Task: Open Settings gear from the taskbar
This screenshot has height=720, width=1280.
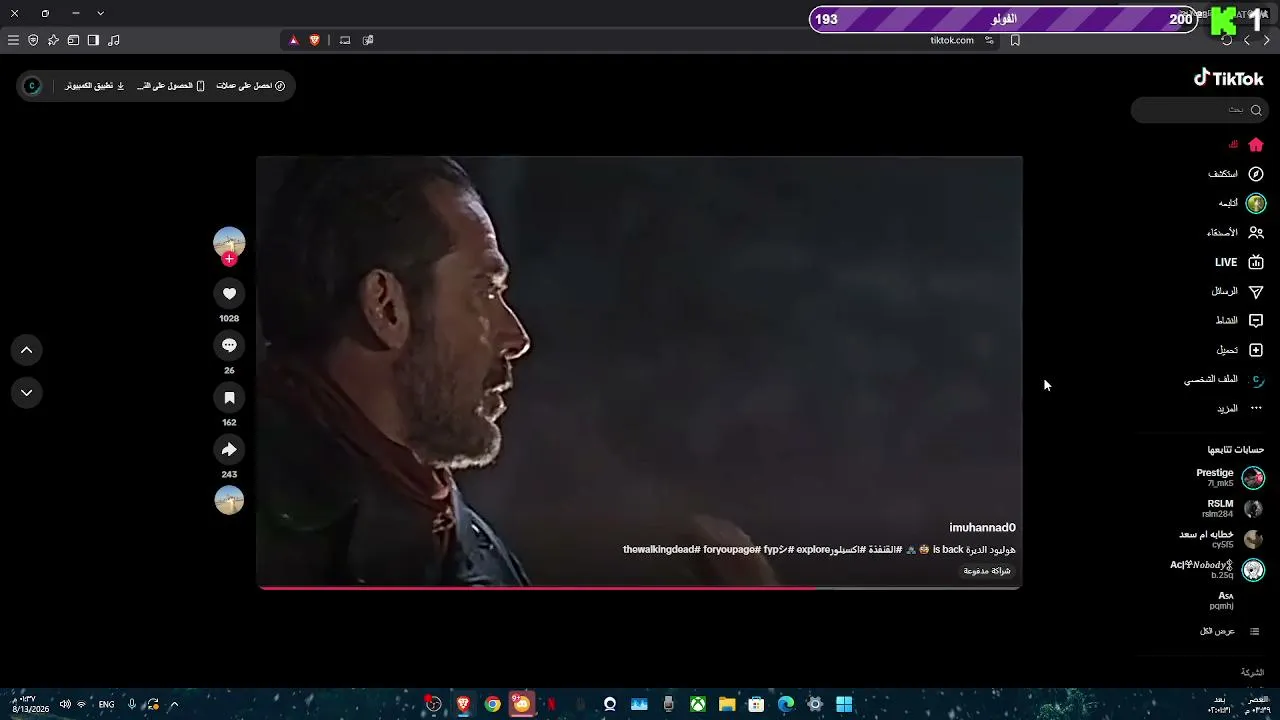Action: (815, 704)
